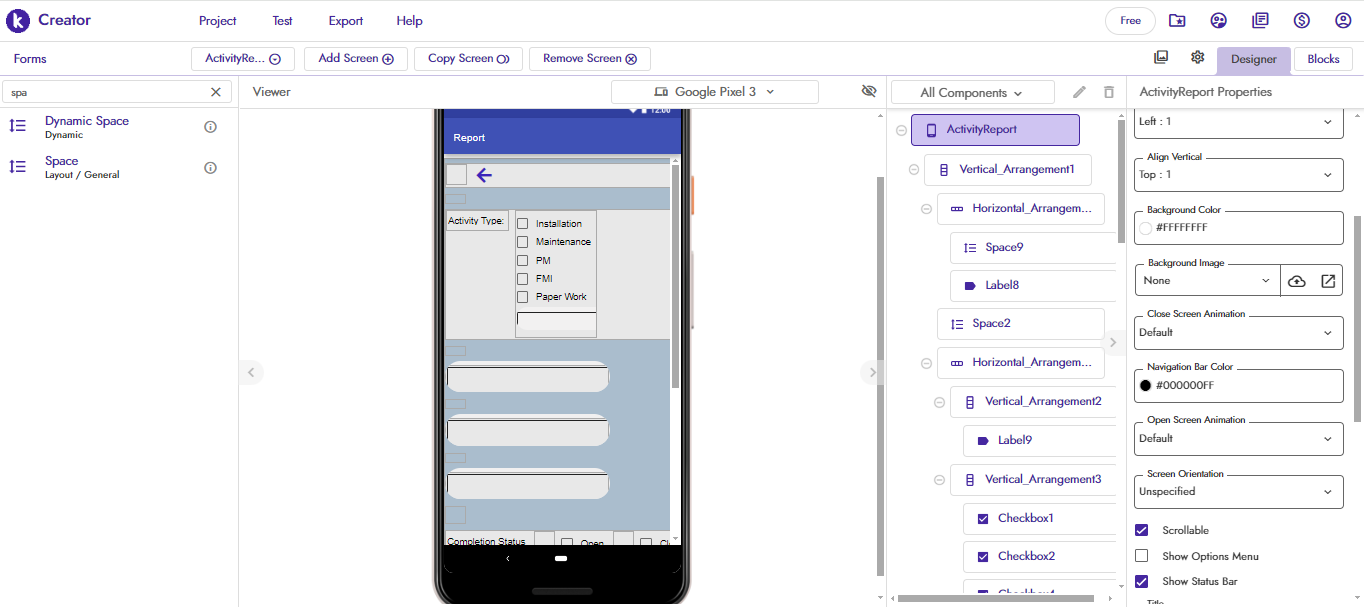Screen dimensions: 1364x608
Task: Select Label8 in the component tree
Action: [1002, 285]
